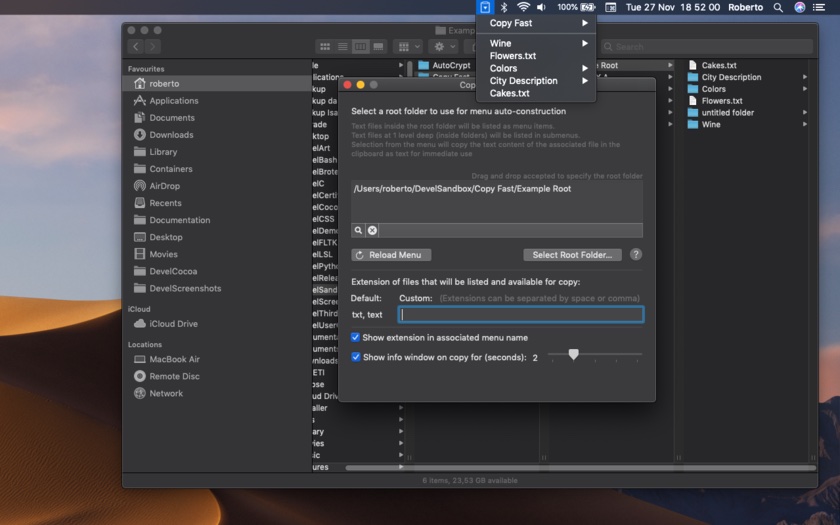Open the help question mark button
The height and width of the screenshot is (525, 840).
(635, 255)
